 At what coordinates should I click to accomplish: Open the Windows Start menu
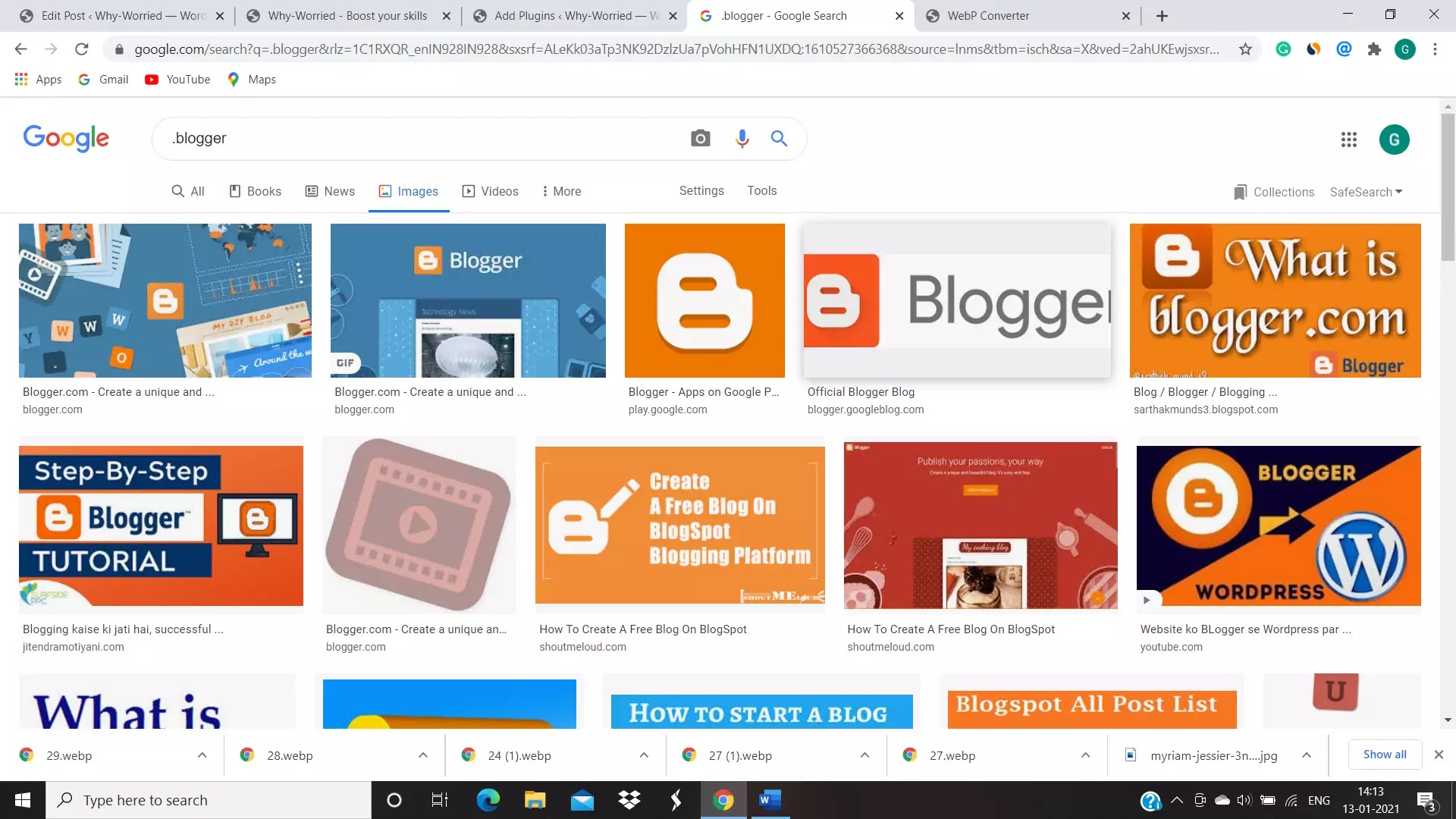coord(23,800)
